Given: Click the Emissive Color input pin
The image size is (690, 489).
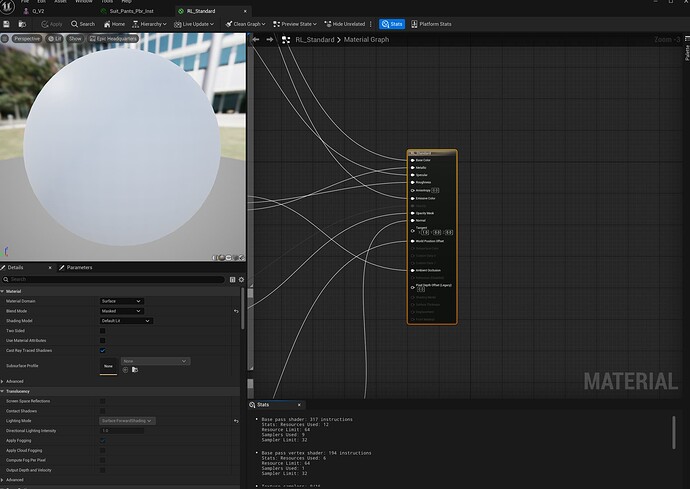Looking at the screenshot, I should point(413,198).
